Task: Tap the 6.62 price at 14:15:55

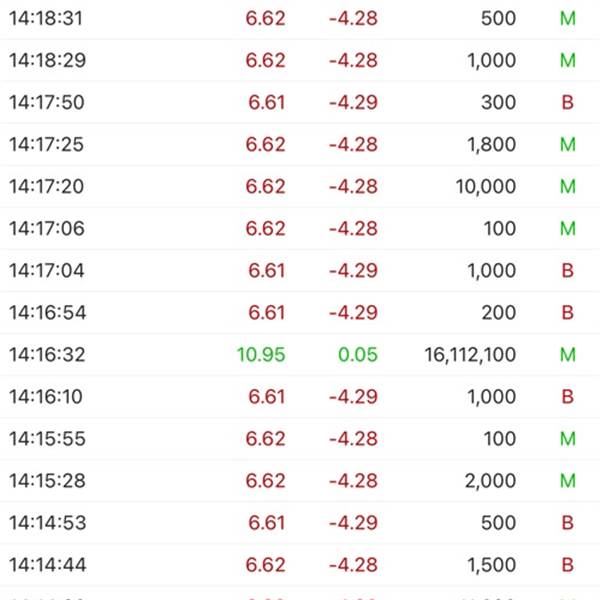Action: 265,439
